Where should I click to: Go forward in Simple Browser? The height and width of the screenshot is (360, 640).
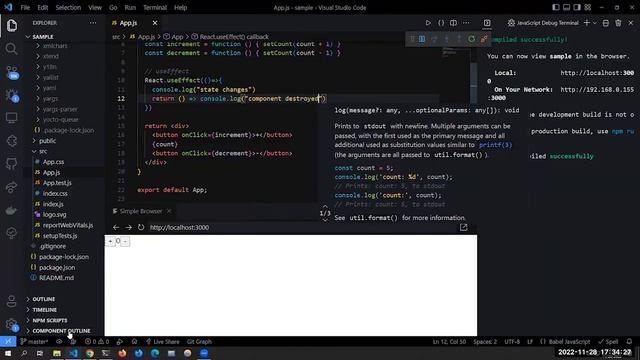pos(128,227)
